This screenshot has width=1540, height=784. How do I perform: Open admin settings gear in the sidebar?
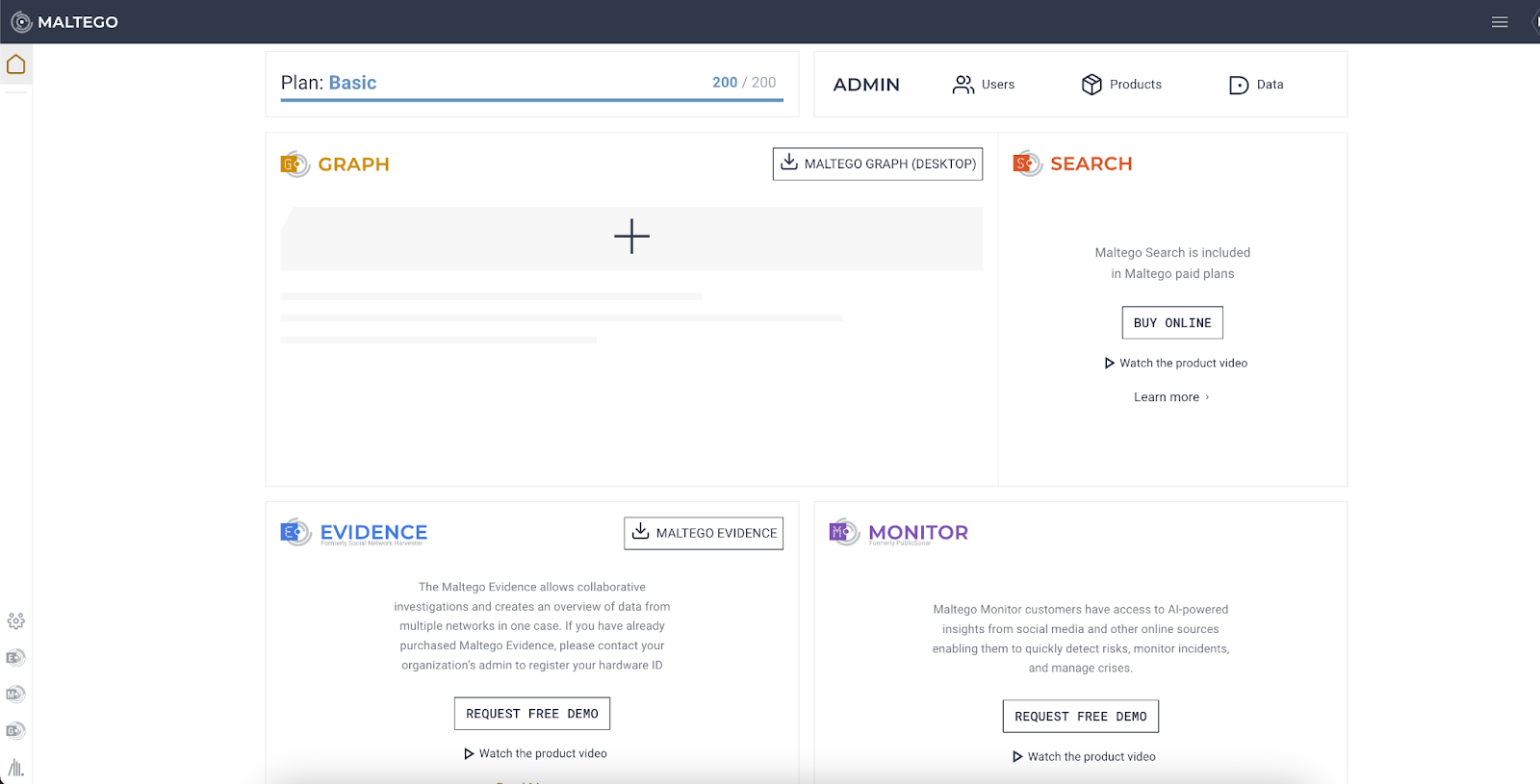click(x=15, y=621)
